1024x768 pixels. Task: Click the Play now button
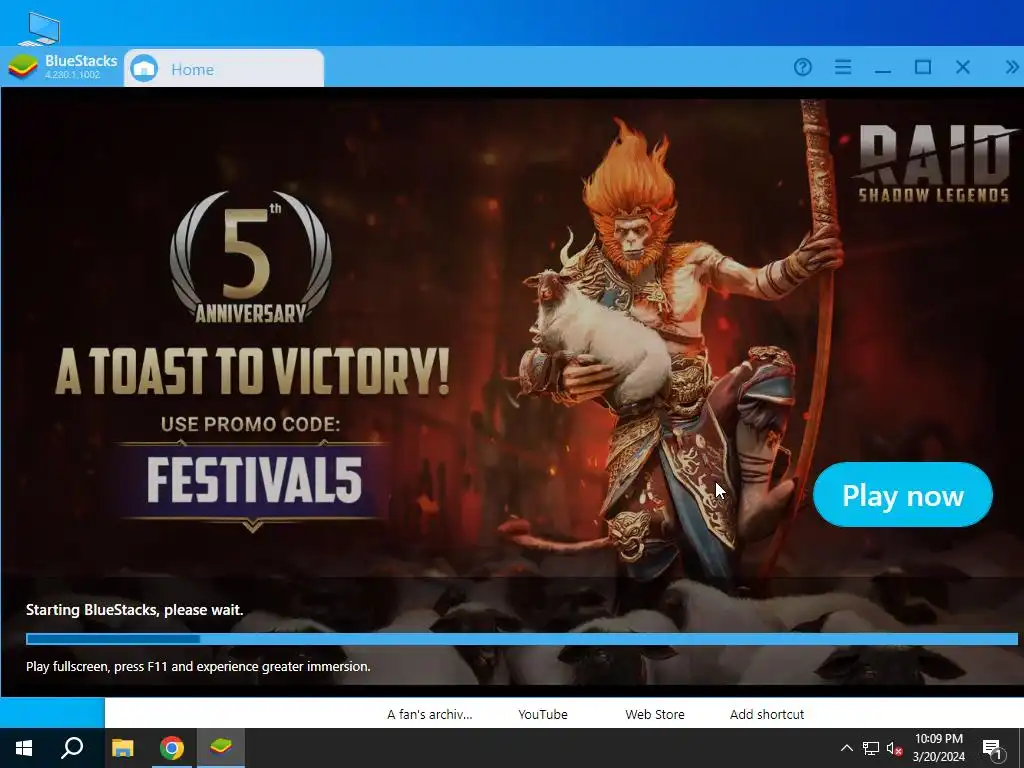click(903, 495)
